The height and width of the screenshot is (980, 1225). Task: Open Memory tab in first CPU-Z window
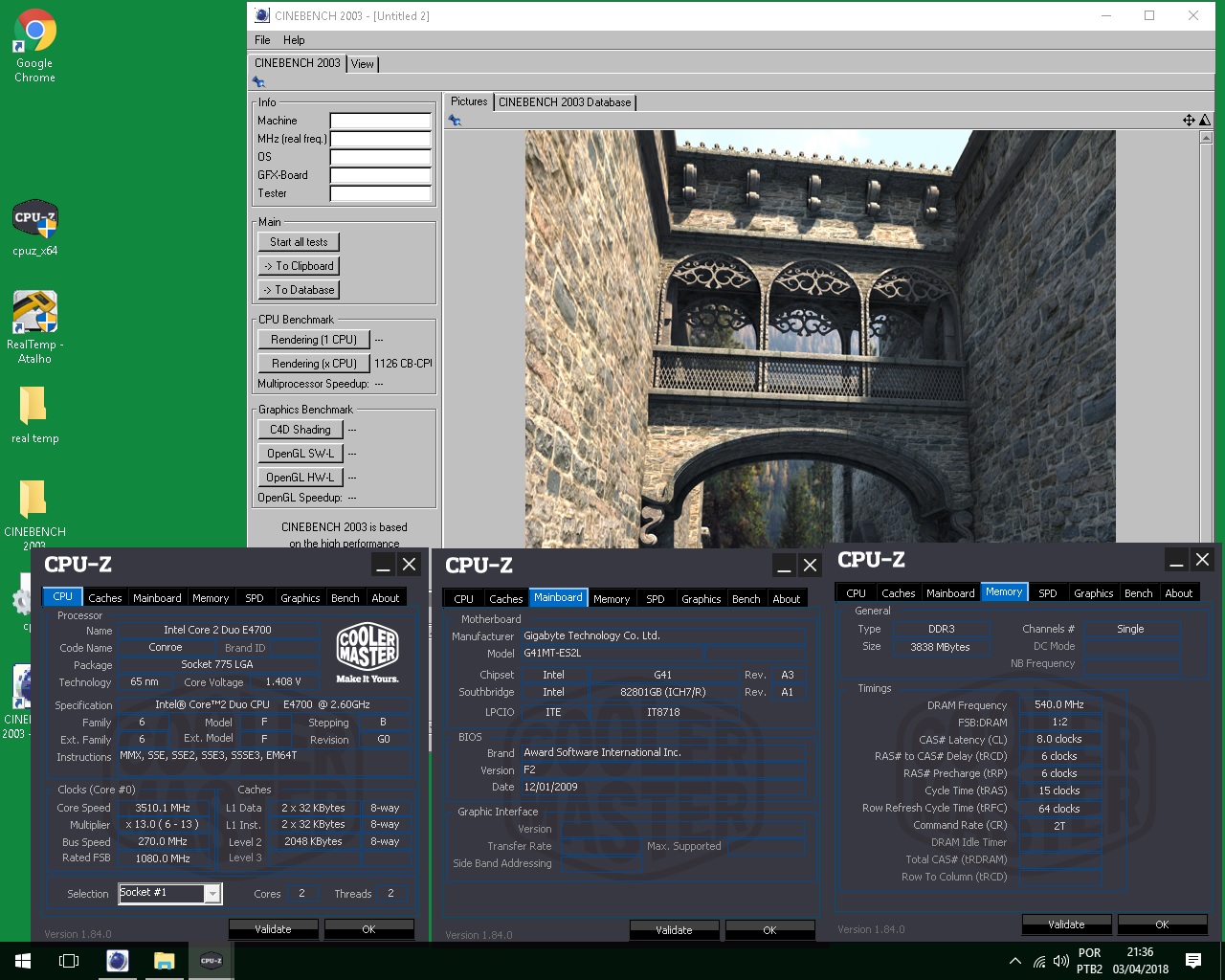(211, 598)
